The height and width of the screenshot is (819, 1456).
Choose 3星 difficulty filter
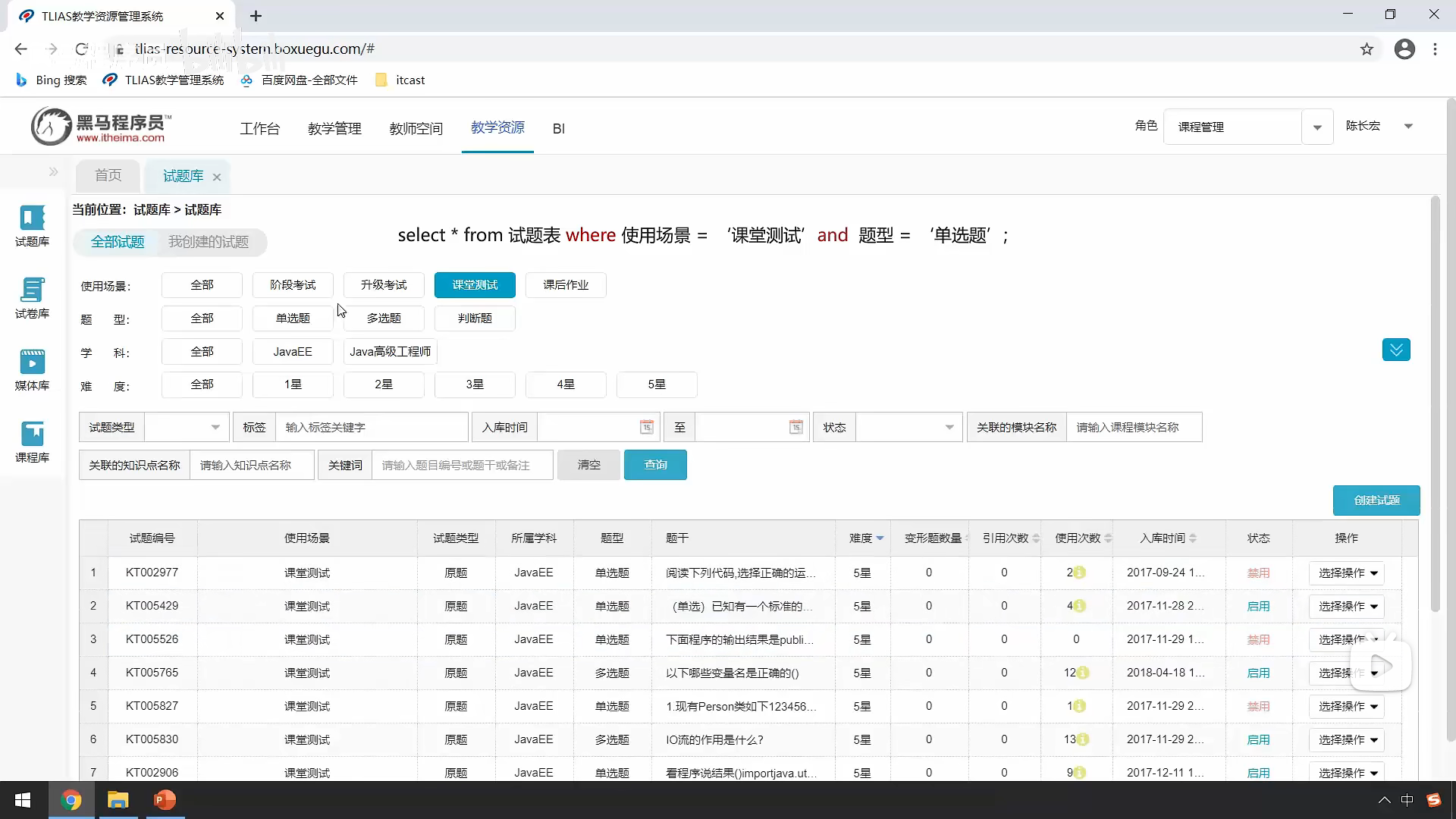click(475, 384)
